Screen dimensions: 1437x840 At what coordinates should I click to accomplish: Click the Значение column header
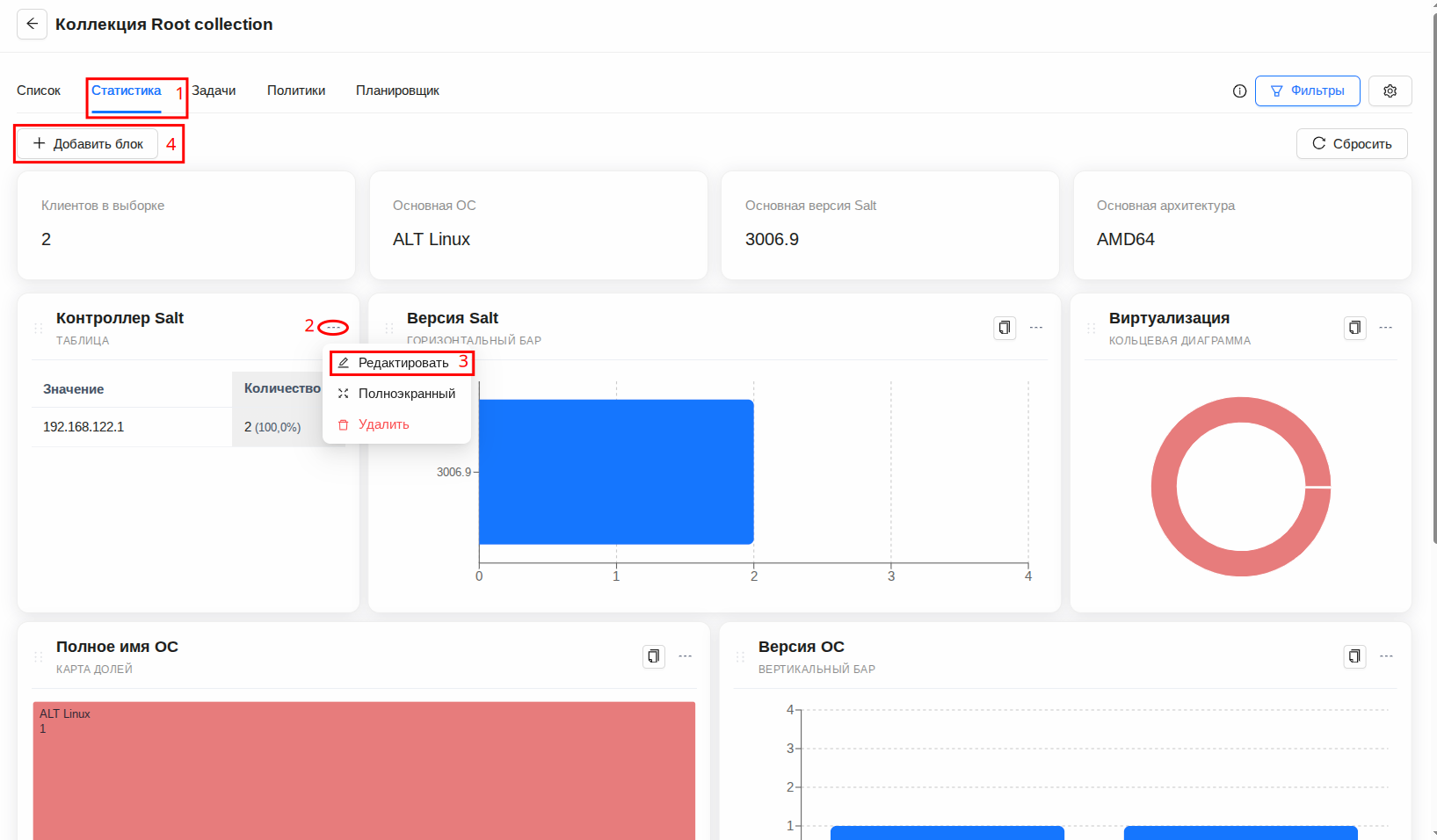pyautogui.click(x=132, y=389)
